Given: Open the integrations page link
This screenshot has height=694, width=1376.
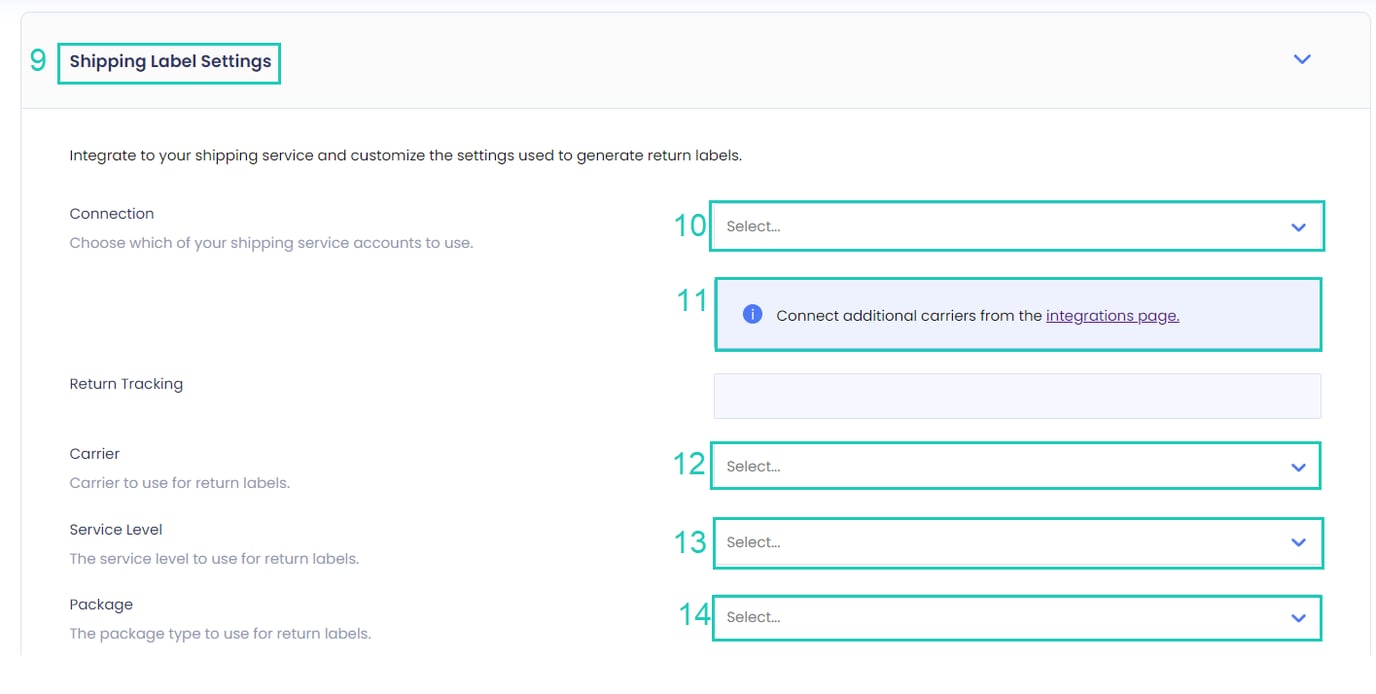Looking at the screenshot, I should [x=1112, y=316].
